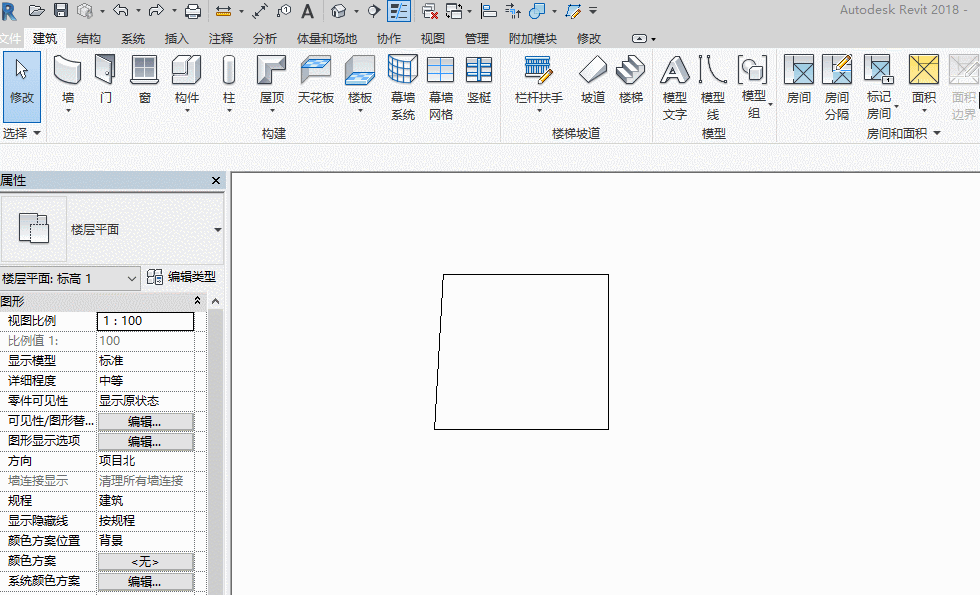The height and width of the screenshot is (595, 980).
Task: Collapse the 图形 properties section
Action: (x=198, y=301)
